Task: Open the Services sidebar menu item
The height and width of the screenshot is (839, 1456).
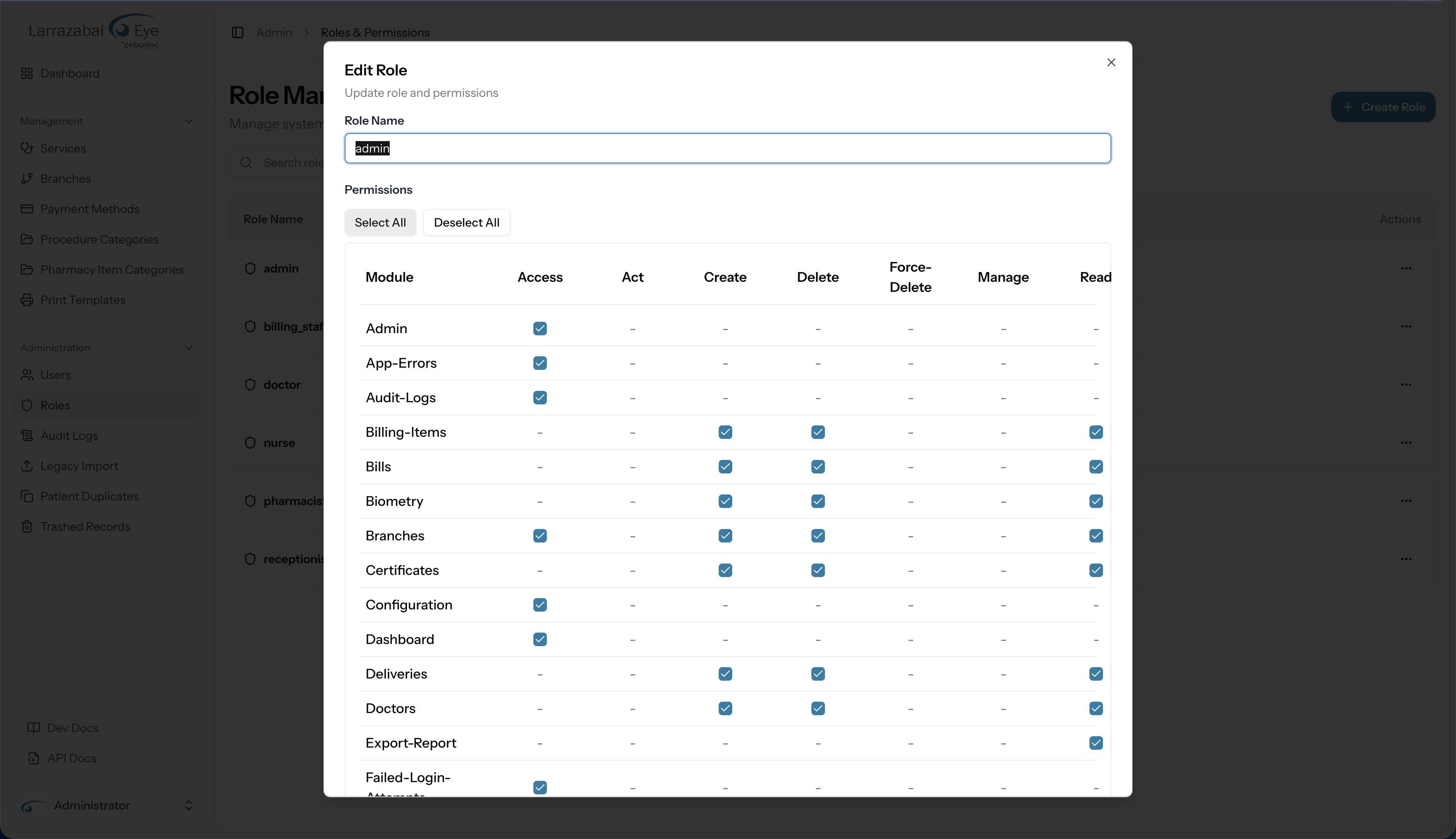Action: [107, 148]
